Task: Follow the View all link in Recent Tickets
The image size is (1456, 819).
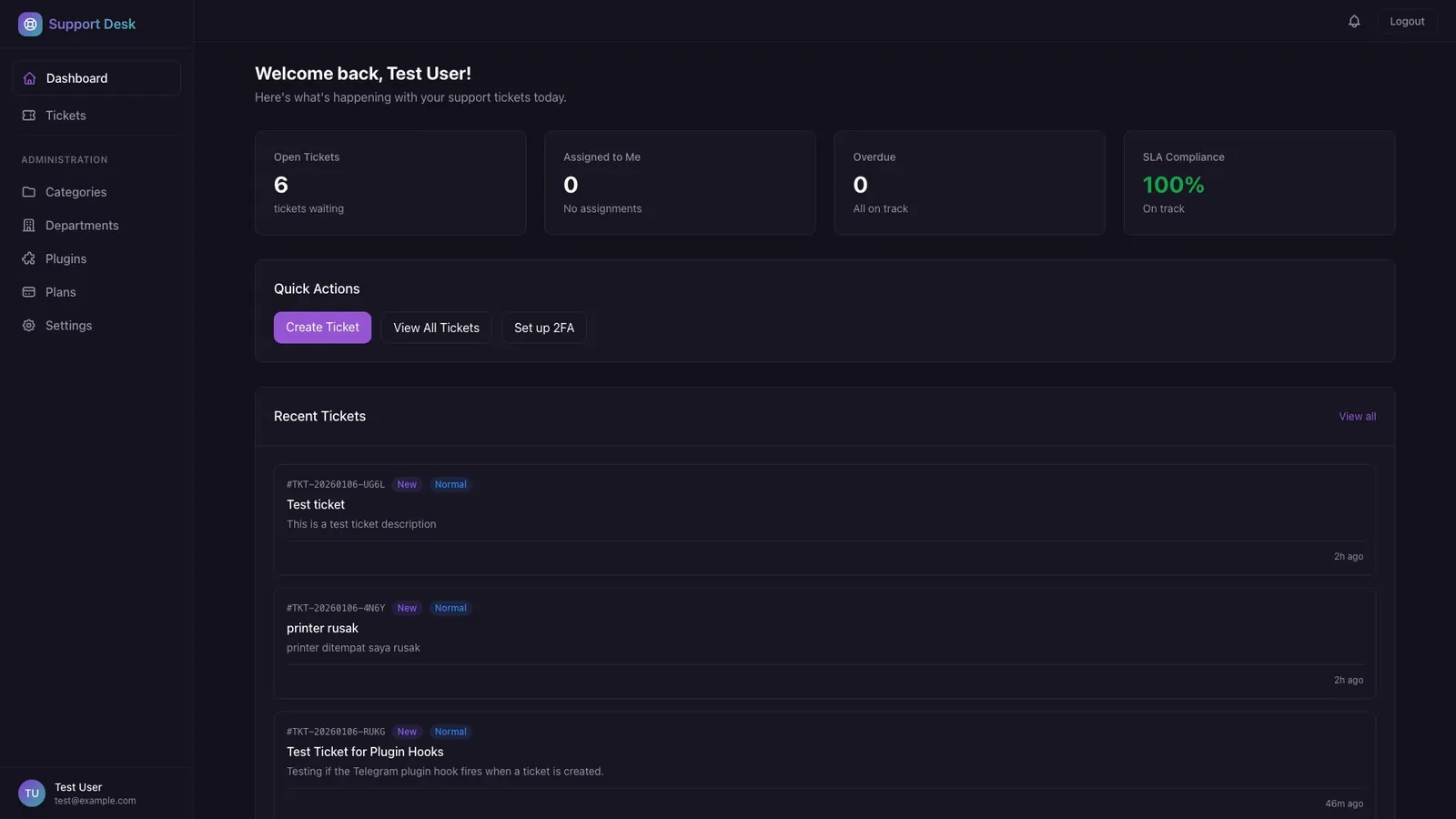Action: [x=1357, y=417]
